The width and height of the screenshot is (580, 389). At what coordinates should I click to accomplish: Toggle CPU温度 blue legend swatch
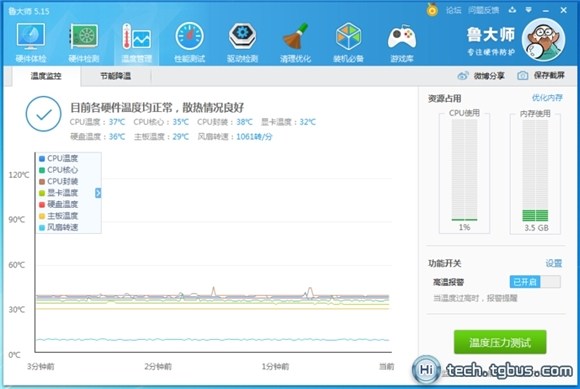tap(42, 159)
